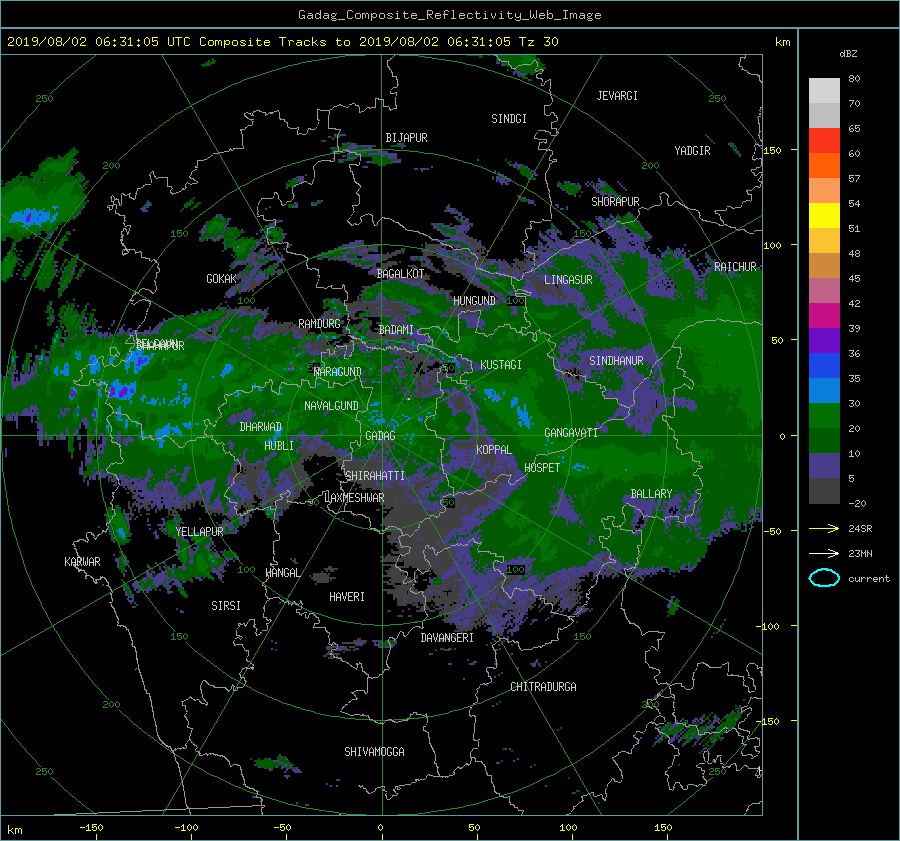
Task: Pick the dark grey -20 to 5 dBZ swatch
Action: click(824, 491)
